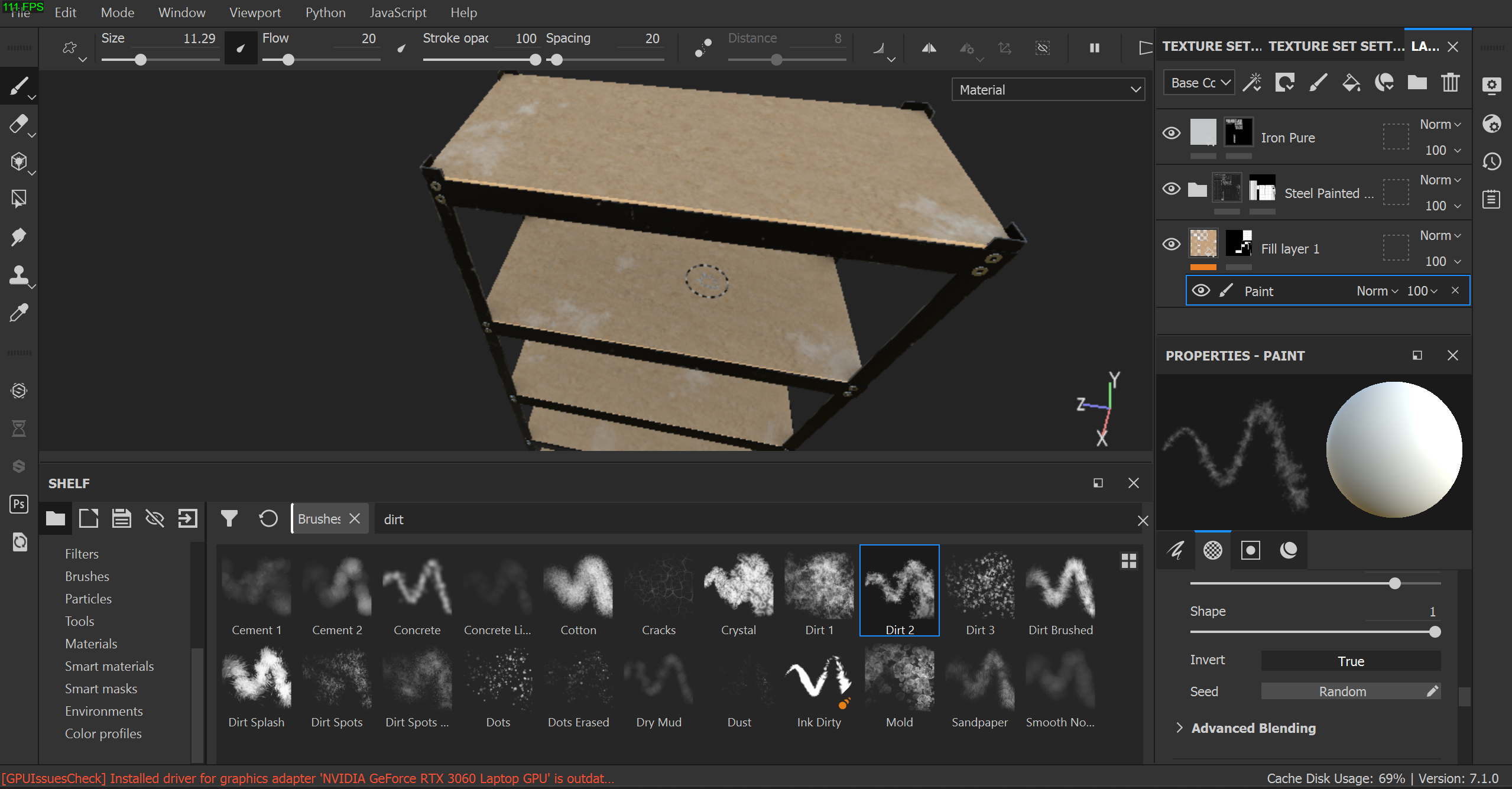Viewport: 1512px width, 789px height.
Task: Click the Invert True button
Action: (x=1350, y=661)
